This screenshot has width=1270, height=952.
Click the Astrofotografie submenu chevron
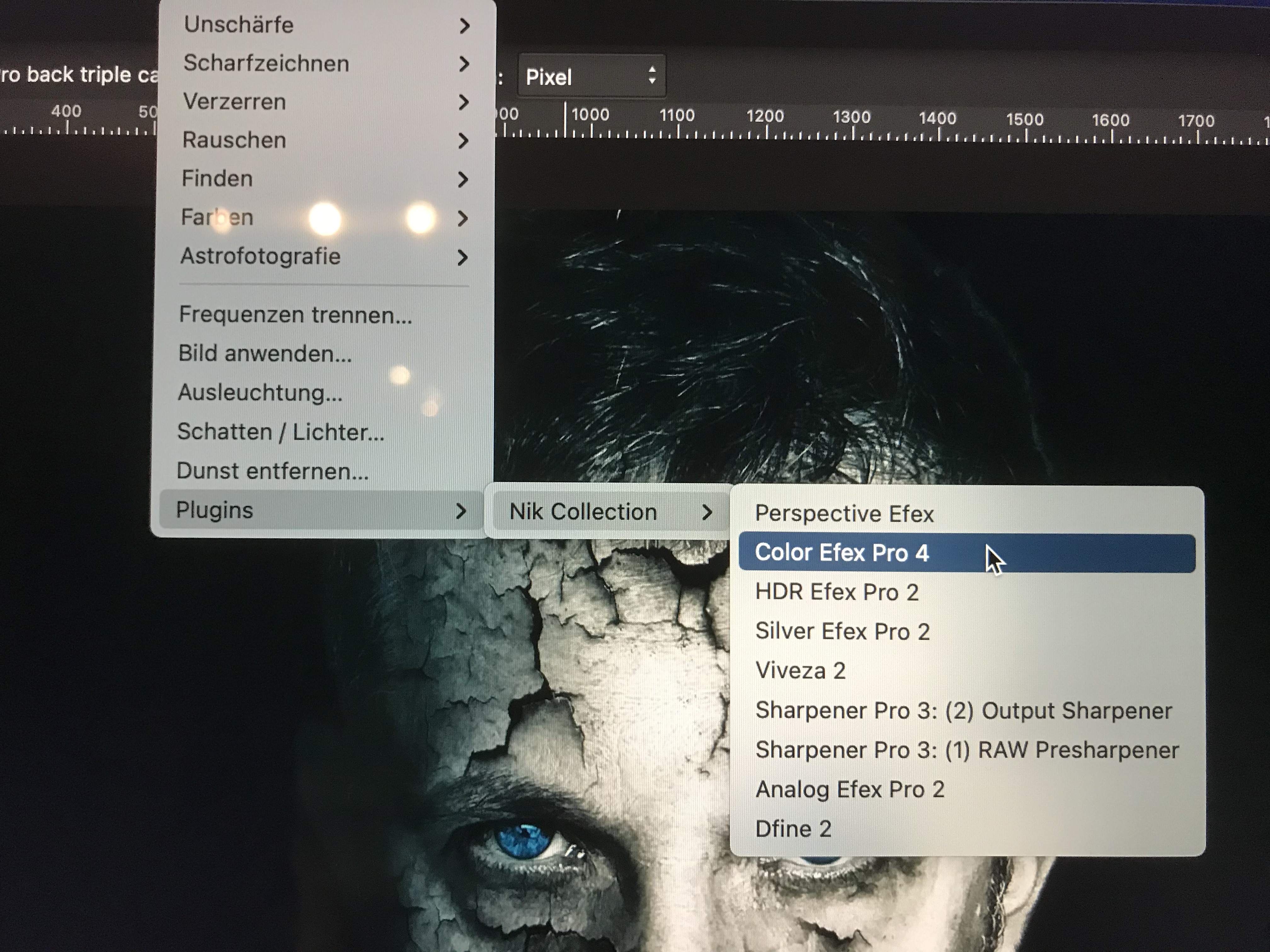pyautogui.click(x=462, y=258)
